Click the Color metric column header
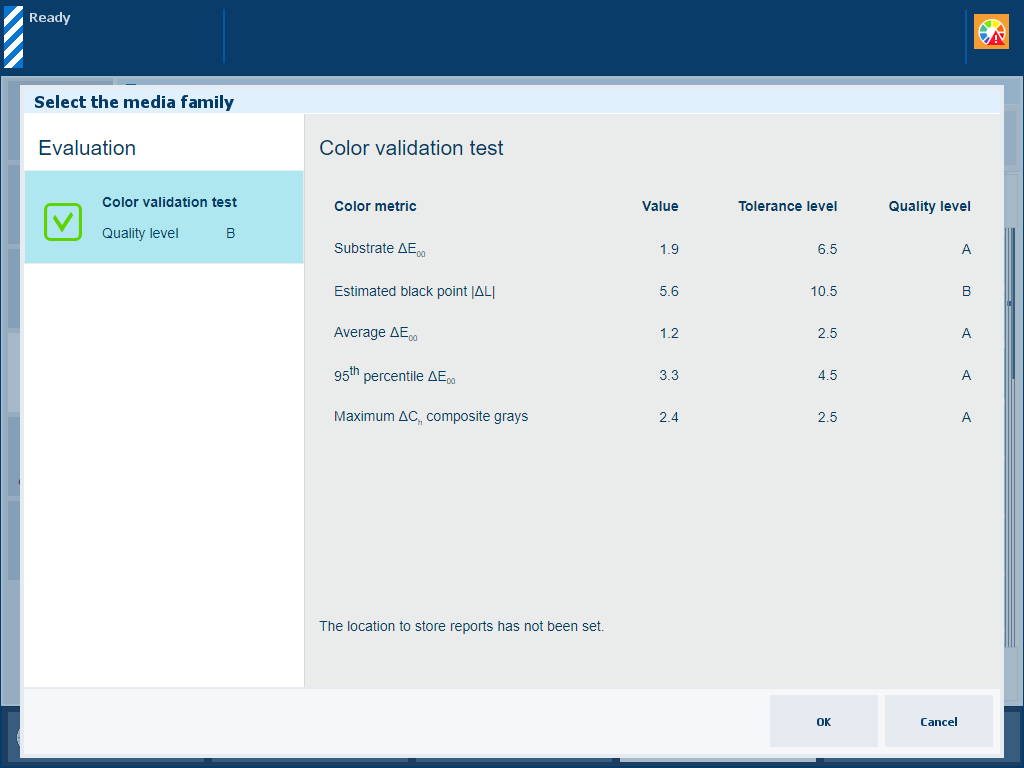 (375, 207)
